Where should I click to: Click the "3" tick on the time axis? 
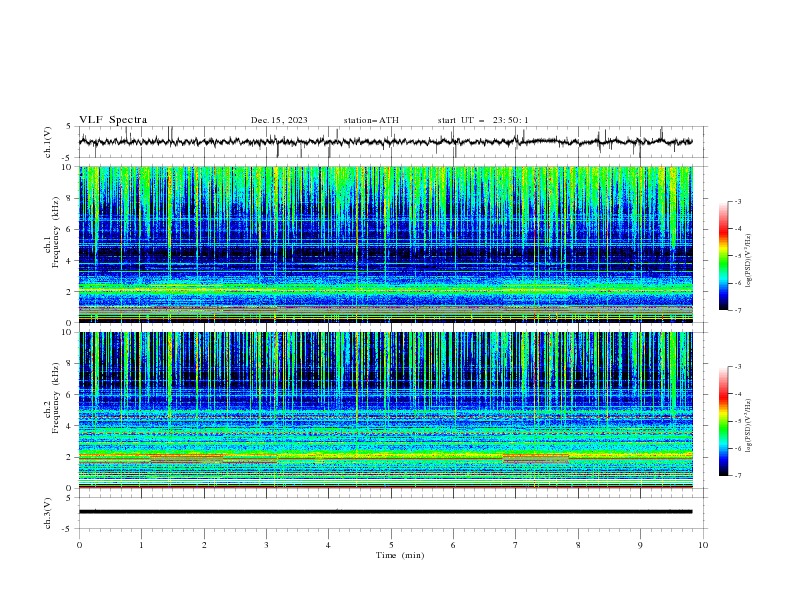pyautogui.click(x=266, y=545)
